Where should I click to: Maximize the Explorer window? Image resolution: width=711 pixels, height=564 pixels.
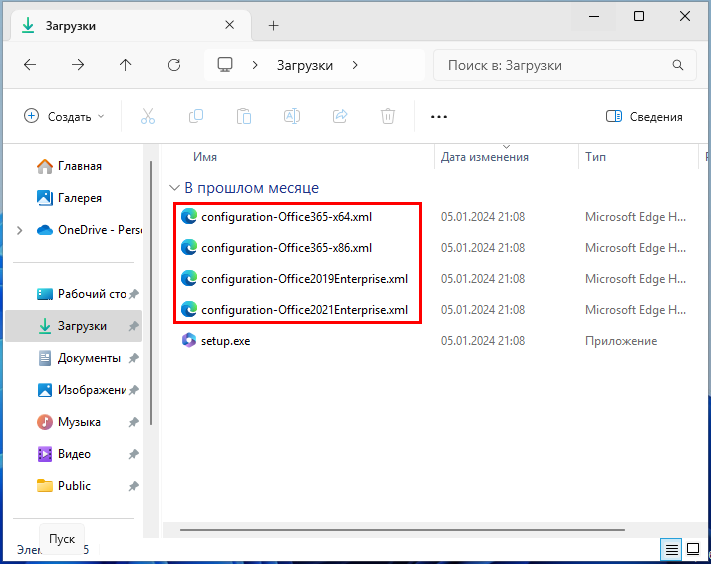(x=639, y=16)
